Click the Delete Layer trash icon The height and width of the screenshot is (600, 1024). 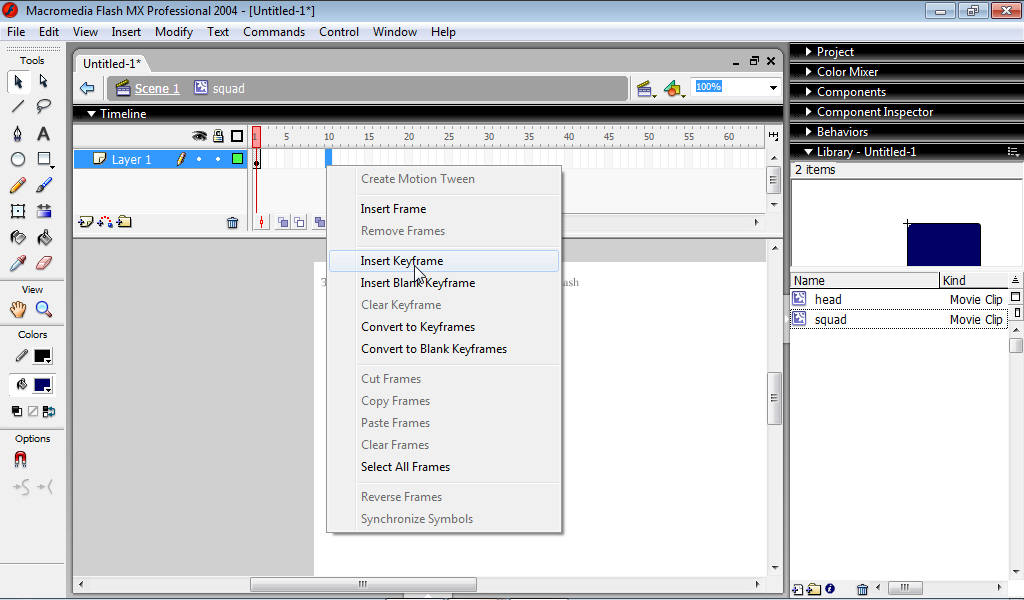click(x=232, y=223)
